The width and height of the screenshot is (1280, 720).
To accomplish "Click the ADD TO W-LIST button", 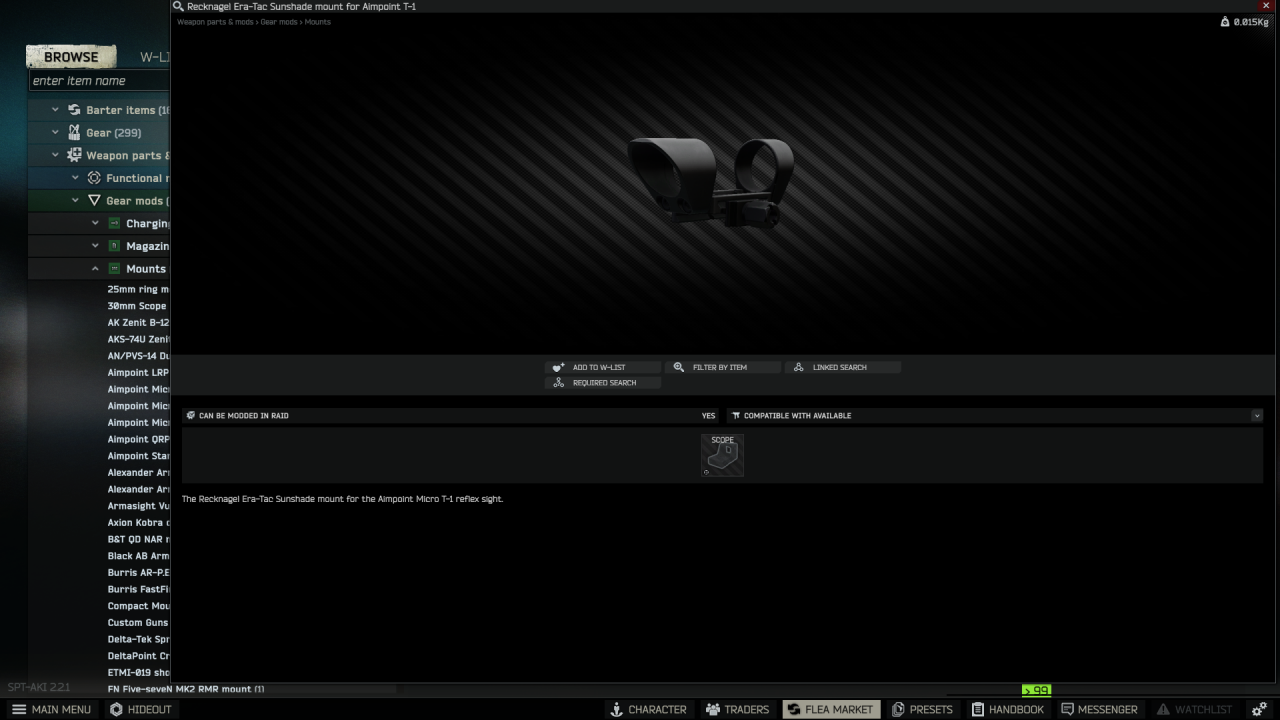I will point(603,367).
